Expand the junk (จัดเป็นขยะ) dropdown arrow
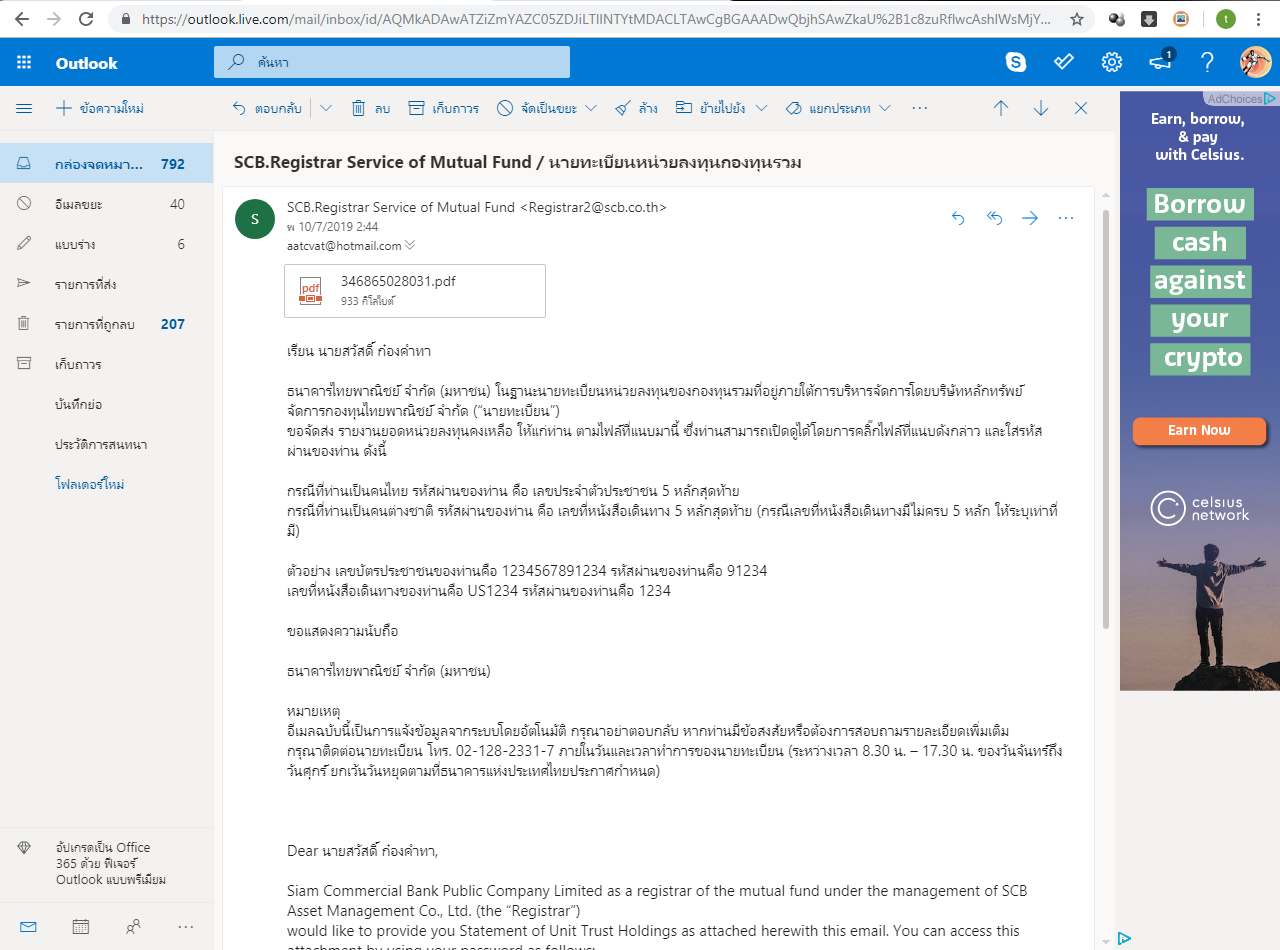Viewport: 1280px width, 950px height. tap(591, 108)
